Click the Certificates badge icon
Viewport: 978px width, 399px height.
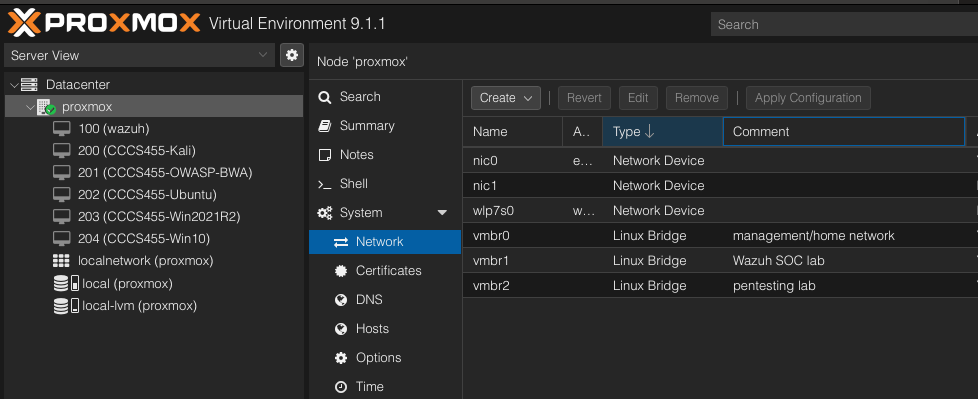coord(341,271)
